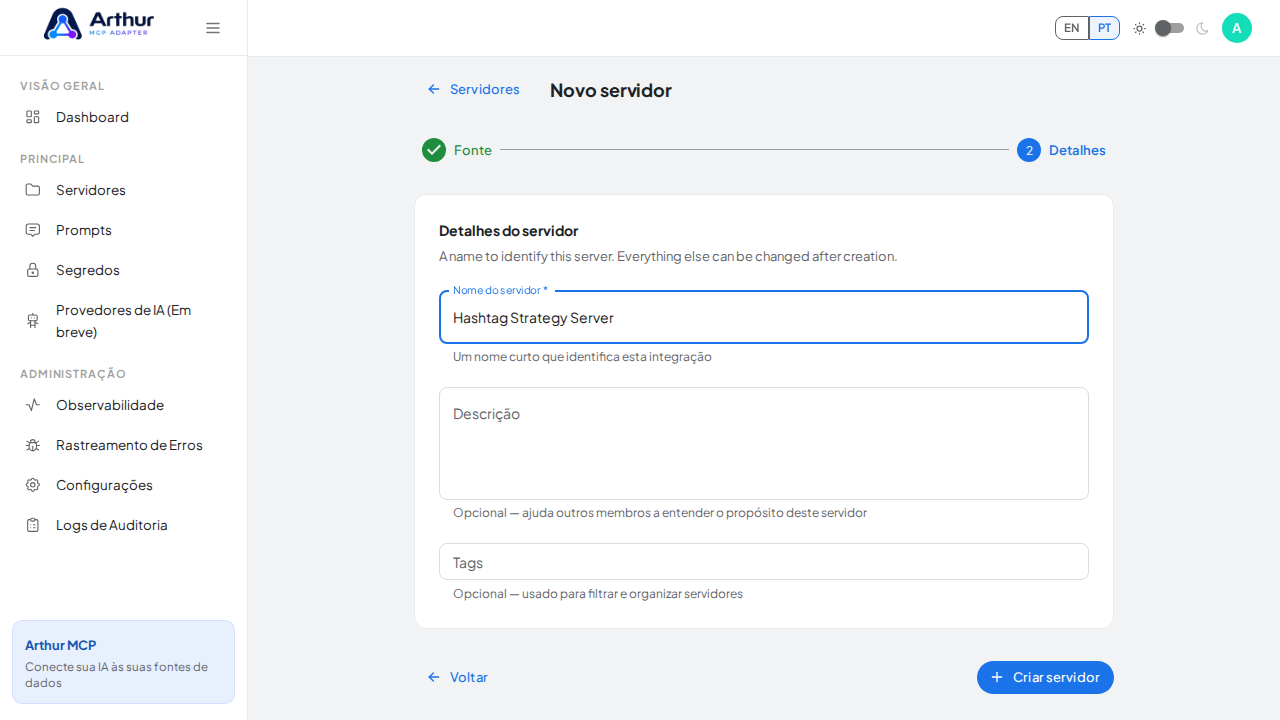This screenshot has width=1280, height=720.
Task: Click the Voltar back link
Action: tap(457, 677)
